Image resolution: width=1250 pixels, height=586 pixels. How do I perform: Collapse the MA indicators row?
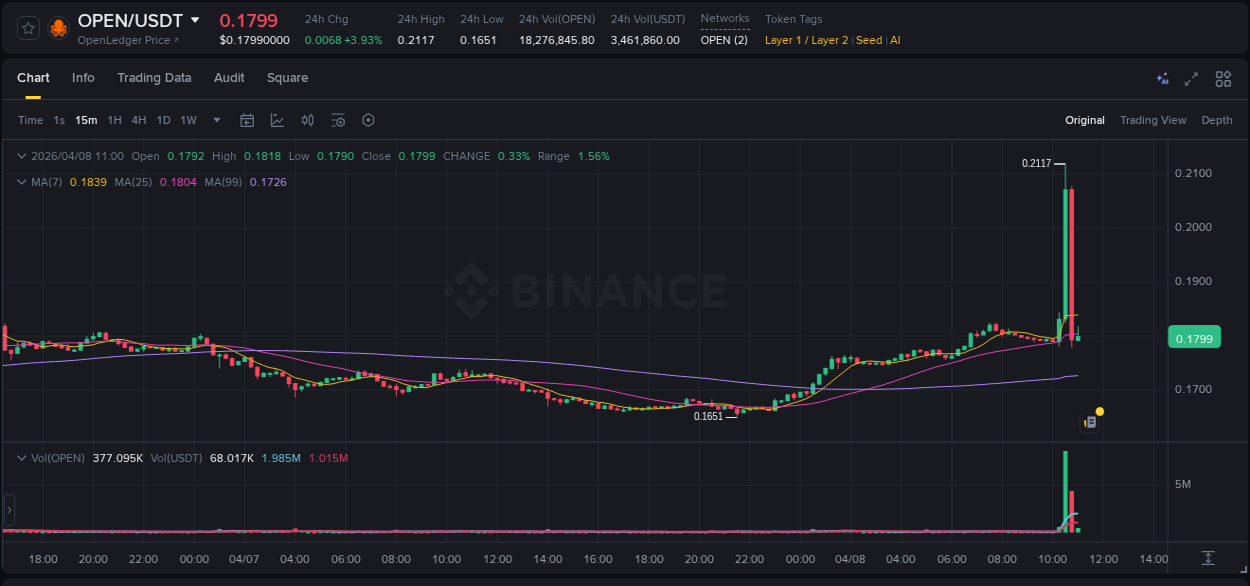click(21, 182)
